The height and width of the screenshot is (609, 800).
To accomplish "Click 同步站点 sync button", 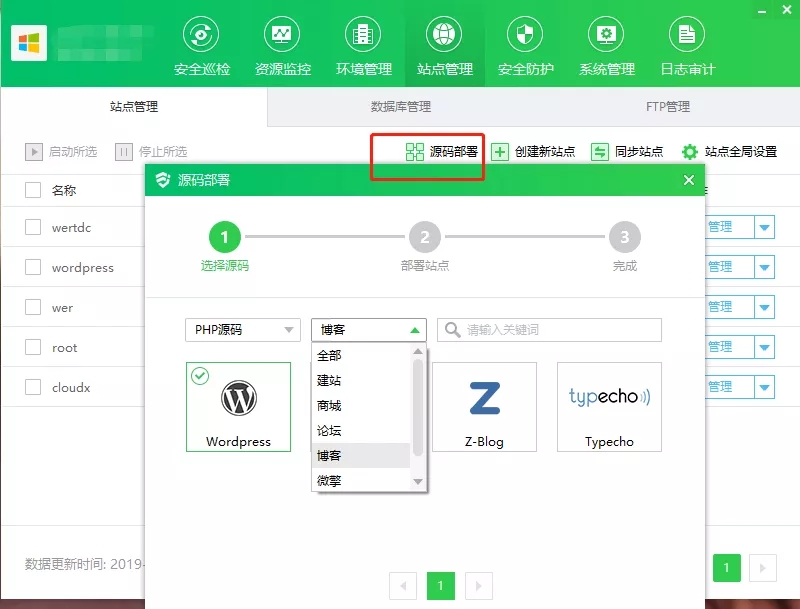I will 627,152.
